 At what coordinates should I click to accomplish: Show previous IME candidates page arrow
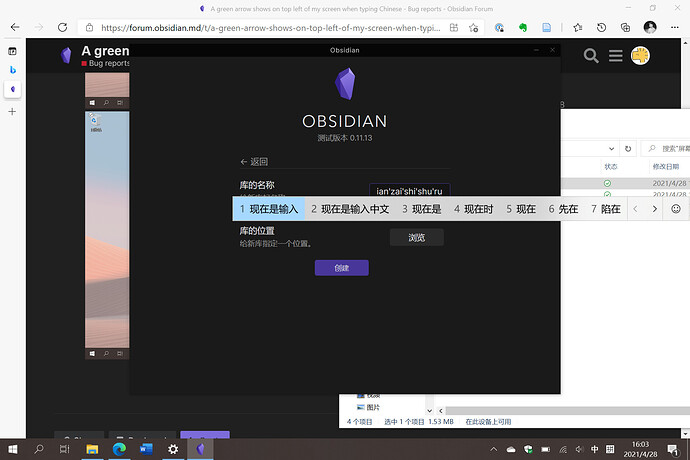point(635,209)
